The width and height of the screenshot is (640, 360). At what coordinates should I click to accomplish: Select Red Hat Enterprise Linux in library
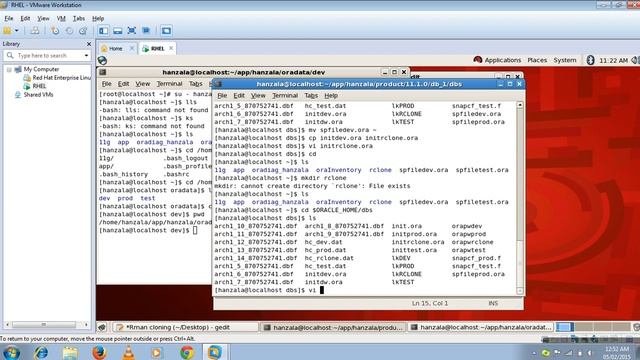(57, 78)
